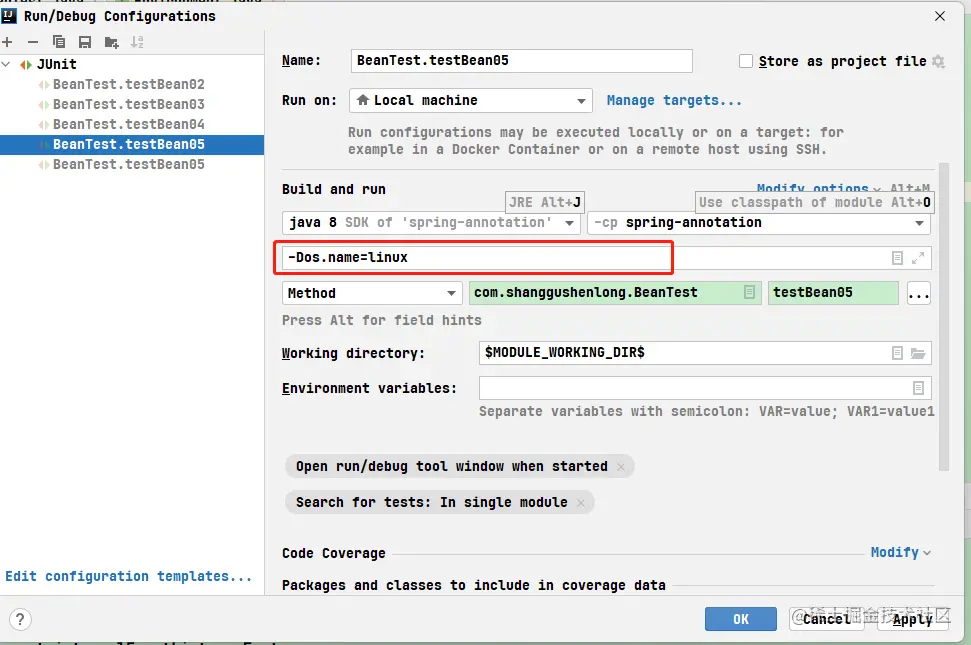971x645 pixels.
Task: Open the help question mark
Action: (21, 619)
